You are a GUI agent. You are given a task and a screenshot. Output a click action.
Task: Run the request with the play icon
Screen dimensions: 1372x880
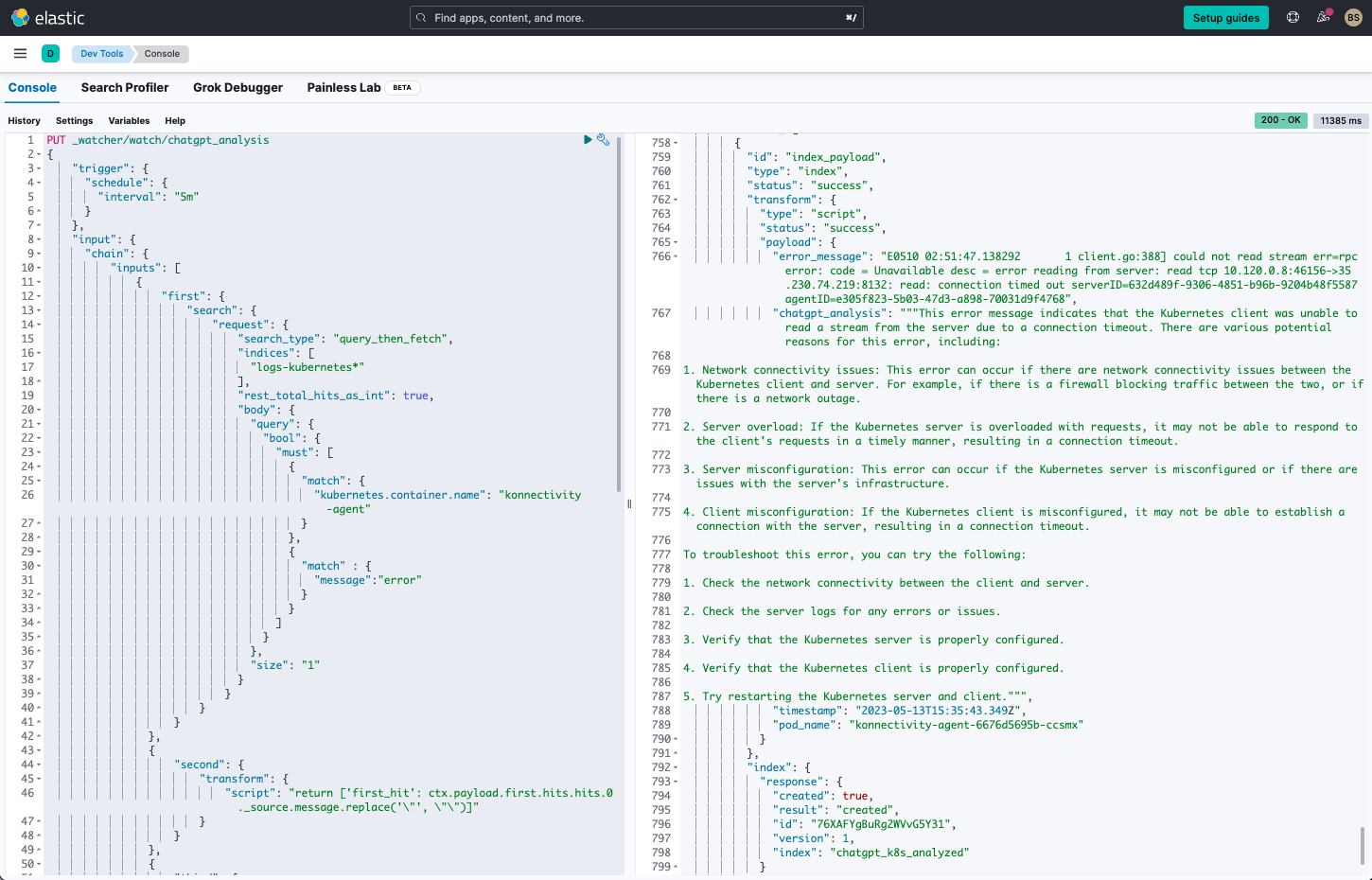(588, 140)
